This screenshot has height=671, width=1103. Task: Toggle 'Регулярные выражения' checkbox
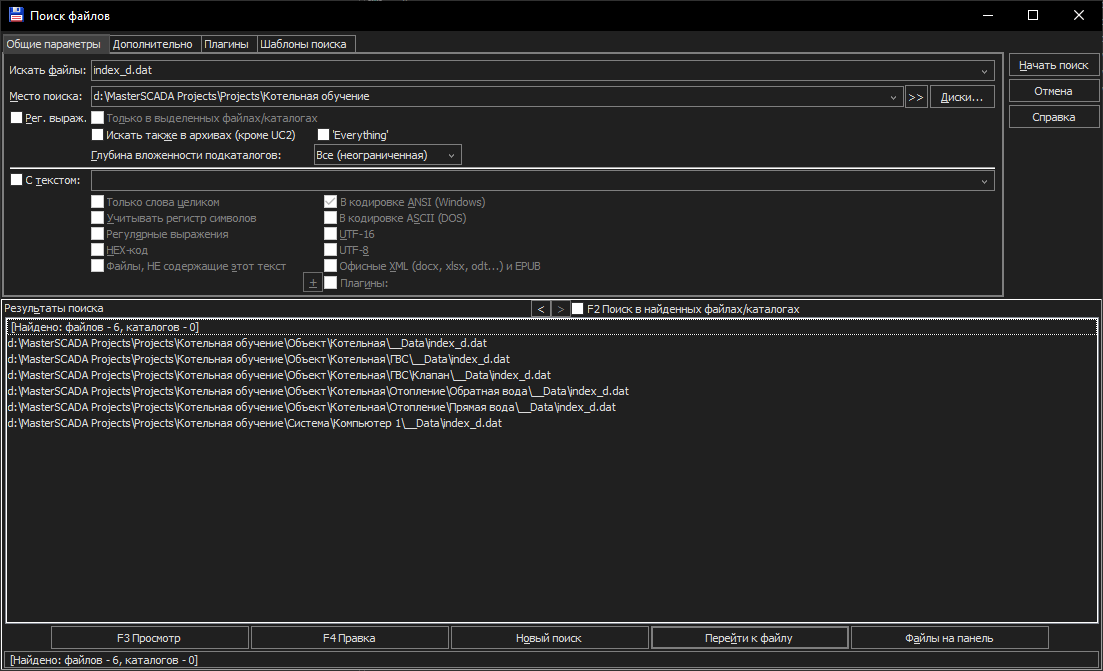click(x=97, y=234)
